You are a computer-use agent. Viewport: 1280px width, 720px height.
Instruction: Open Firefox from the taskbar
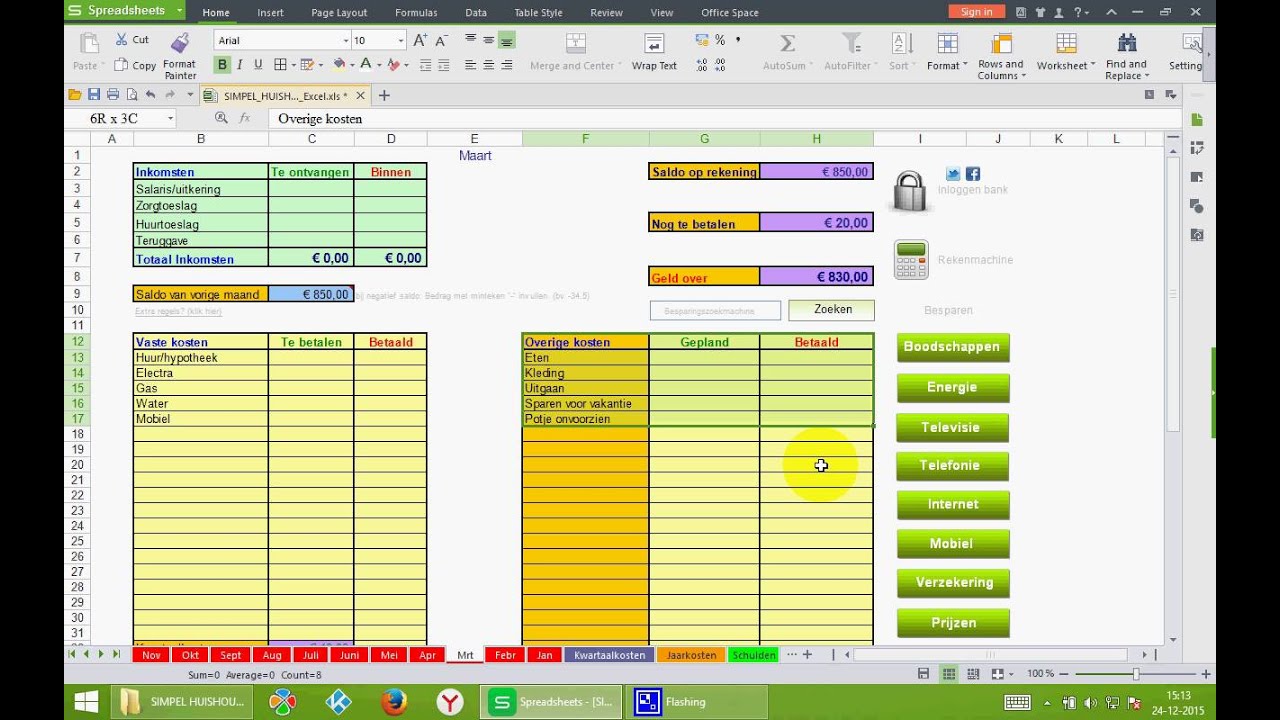click(394, 702)
